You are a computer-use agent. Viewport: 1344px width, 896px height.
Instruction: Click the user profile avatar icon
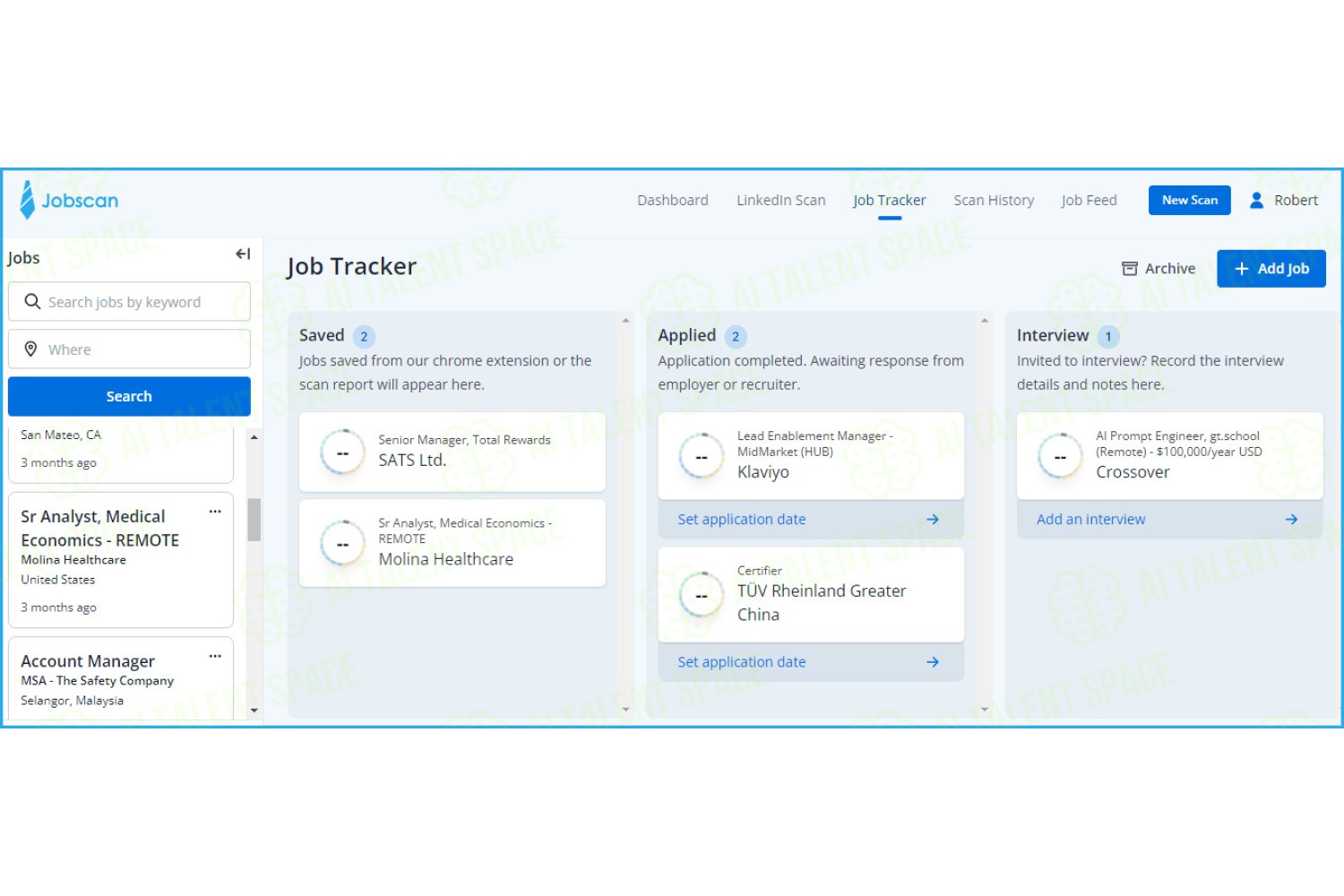pyautogui.click(x=1256, y=200)
